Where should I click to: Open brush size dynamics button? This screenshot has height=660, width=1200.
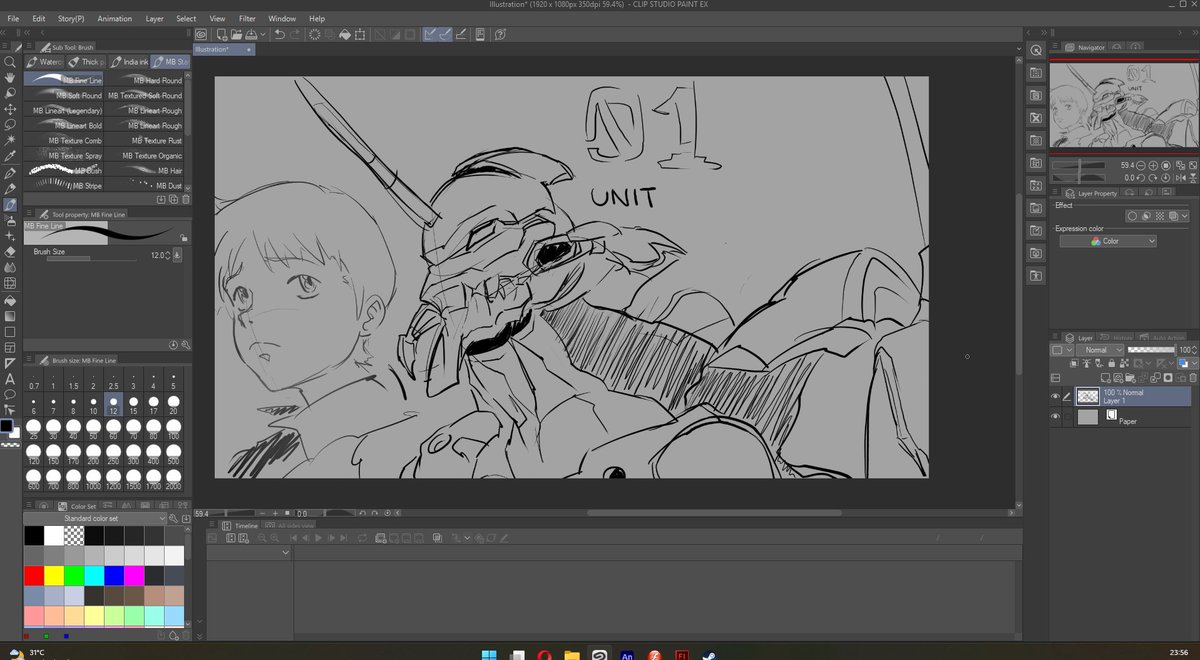tap(177, 255)
